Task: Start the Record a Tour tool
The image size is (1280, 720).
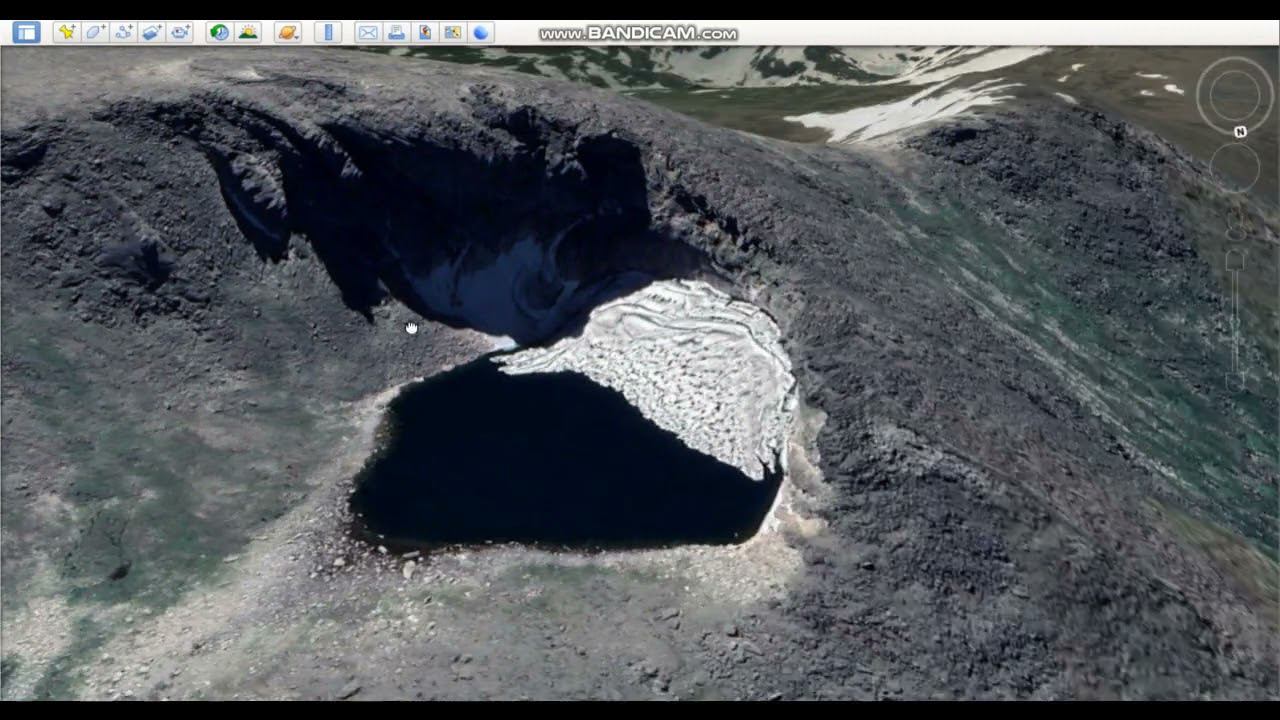Action: pos(180,32)
